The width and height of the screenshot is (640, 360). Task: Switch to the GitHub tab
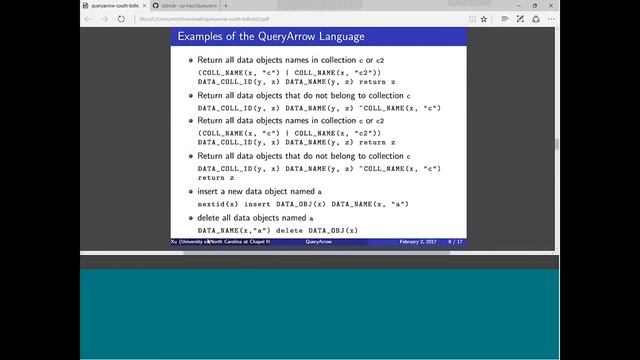185,6
